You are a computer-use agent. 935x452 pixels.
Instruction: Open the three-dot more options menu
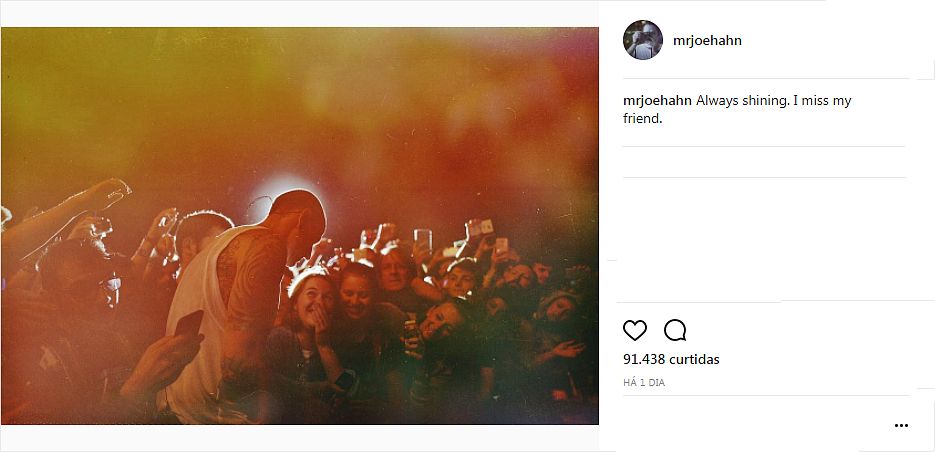(901, 425)
